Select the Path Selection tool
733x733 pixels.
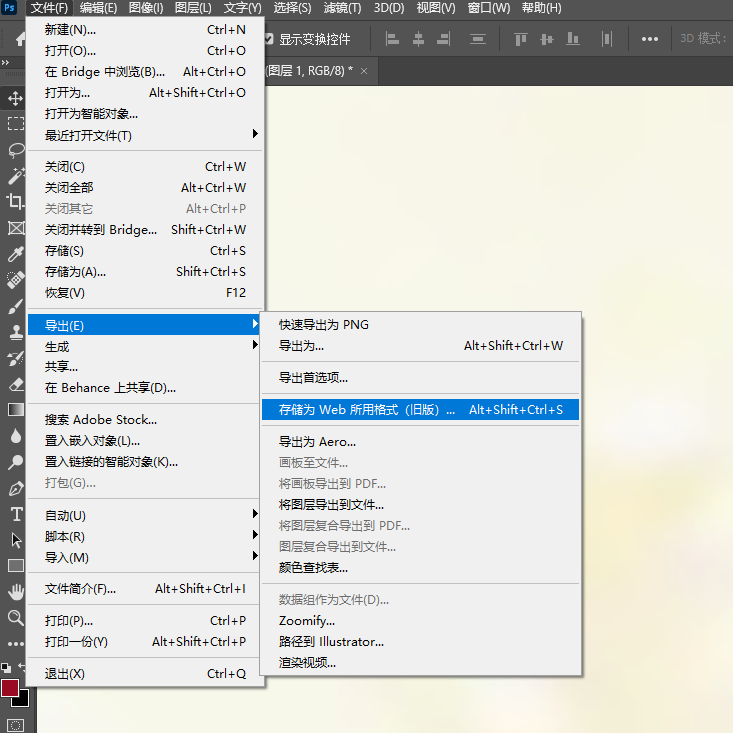tap(15, 540)
